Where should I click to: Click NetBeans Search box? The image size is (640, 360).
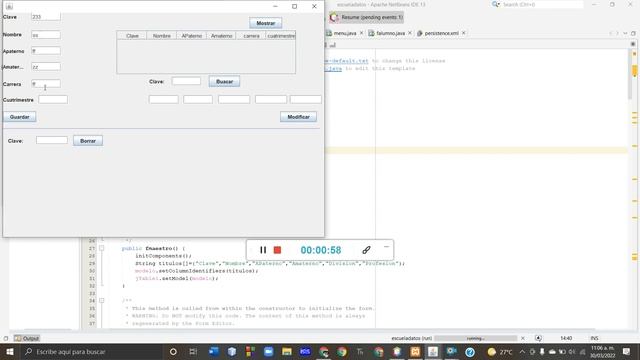pos(541,4)
